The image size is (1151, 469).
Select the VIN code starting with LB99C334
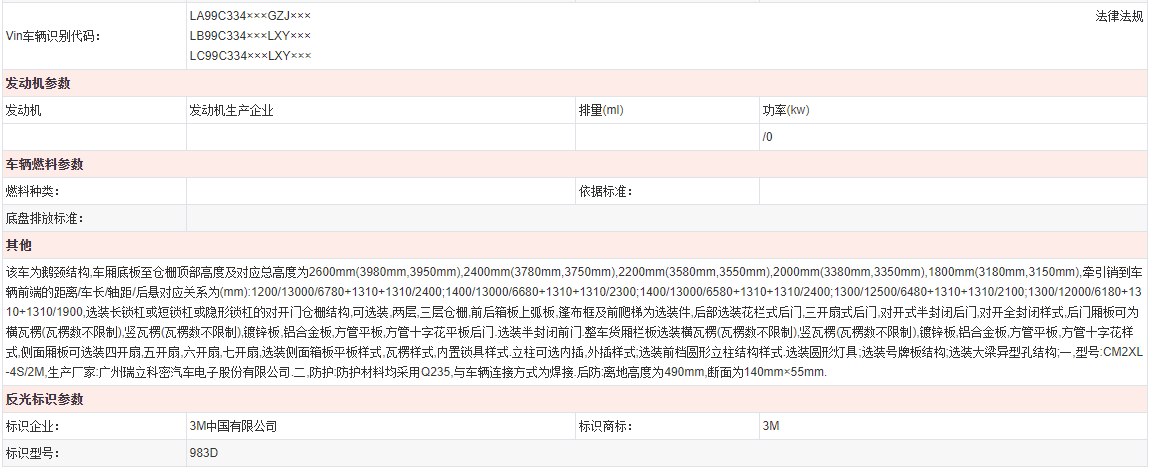[x=250, y=36]
